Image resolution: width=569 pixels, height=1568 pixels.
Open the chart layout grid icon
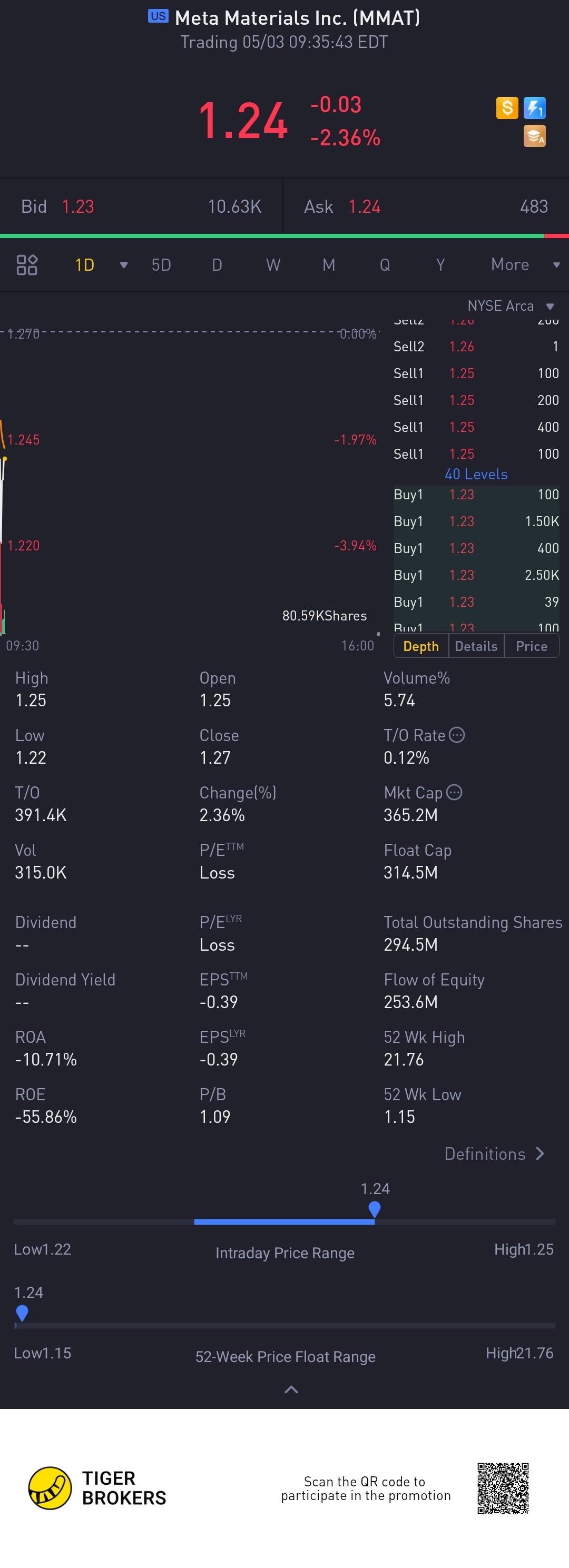pos(27,265)
